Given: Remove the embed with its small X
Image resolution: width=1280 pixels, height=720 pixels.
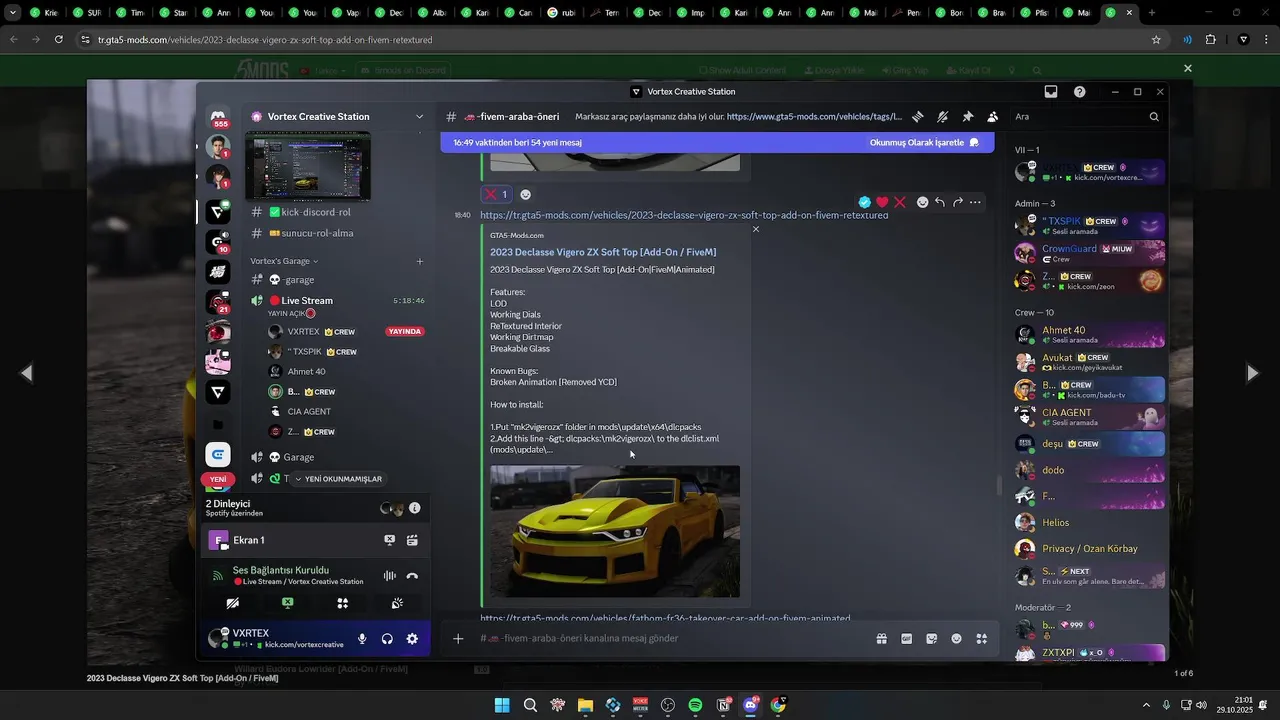Looking at the screenshot, I should tap(756, 229).
